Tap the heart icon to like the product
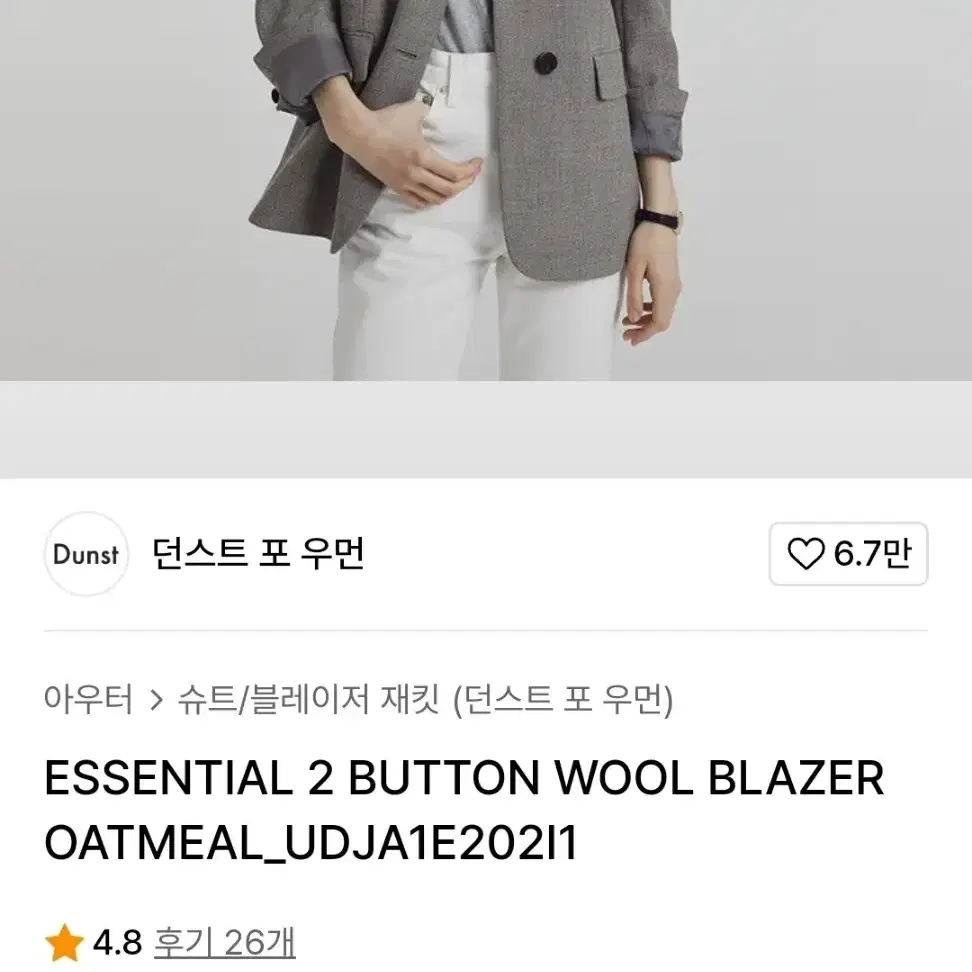The width and height of the screenshot is (972, 972). point(805,554)
